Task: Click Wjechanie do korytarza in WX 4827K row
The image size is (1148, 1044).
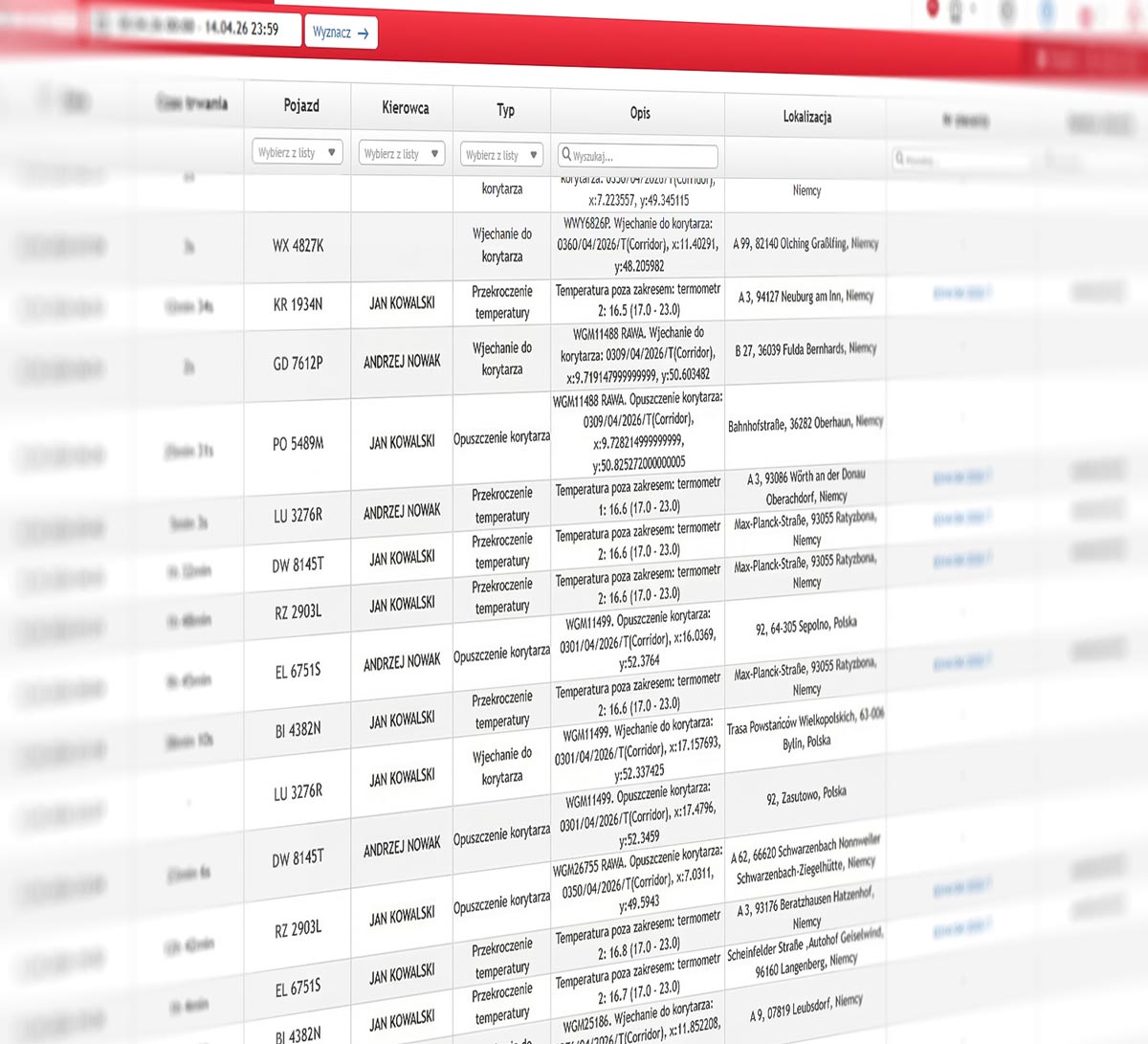Action: (x=502, y=245)
